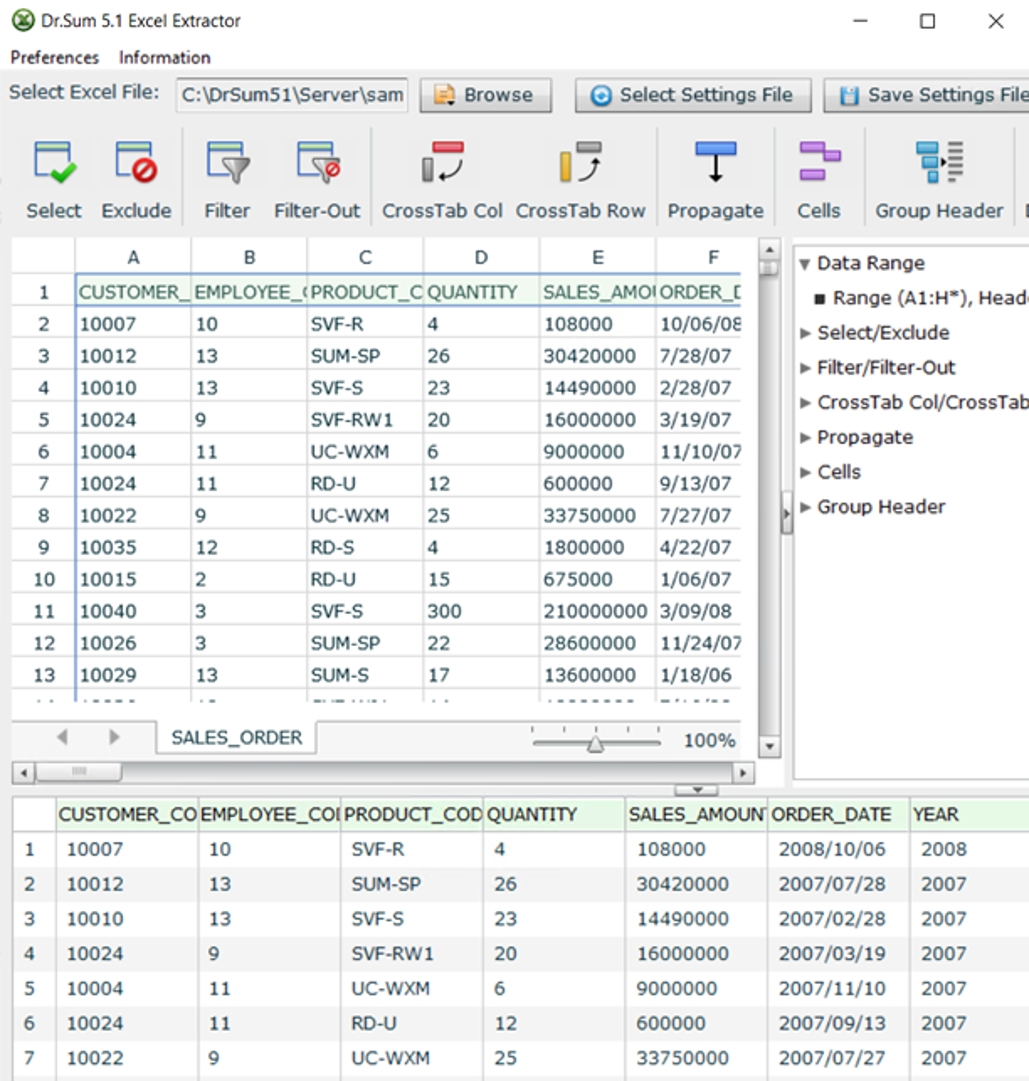Open the Preferences menu
1029x1081 pixels.
point(55,57)
